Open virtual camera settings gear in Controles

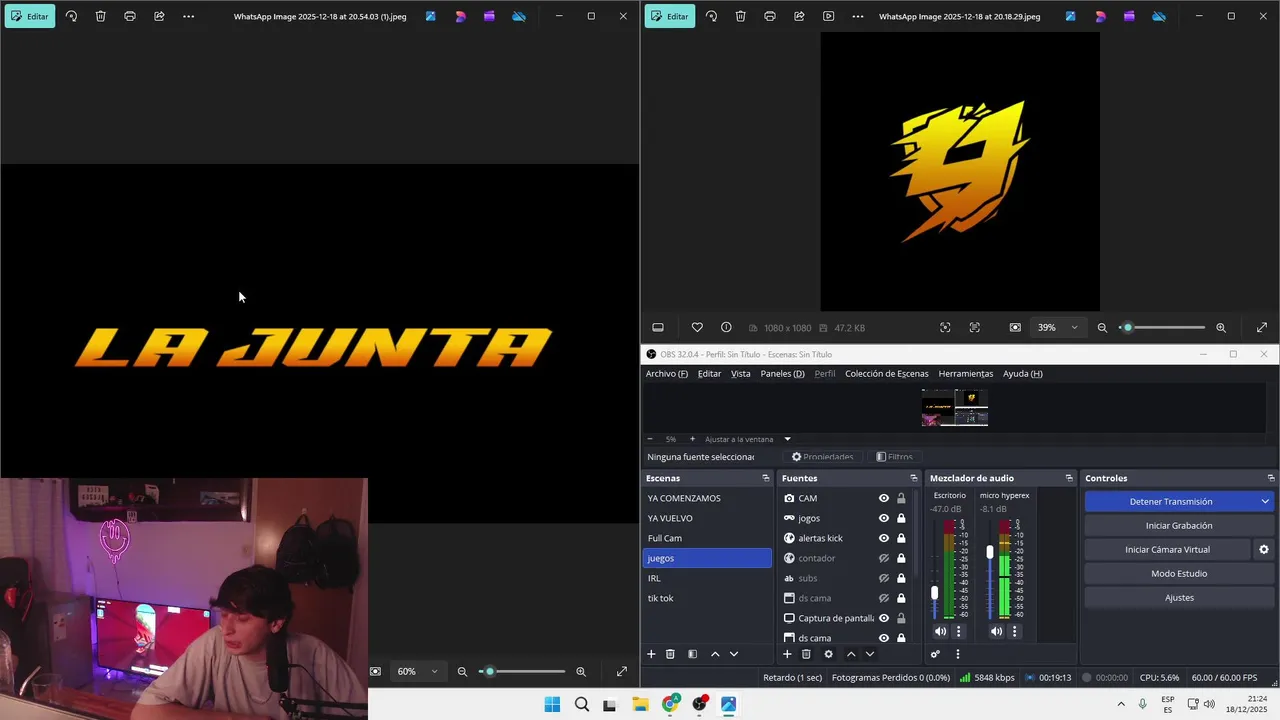[1263, 549]
